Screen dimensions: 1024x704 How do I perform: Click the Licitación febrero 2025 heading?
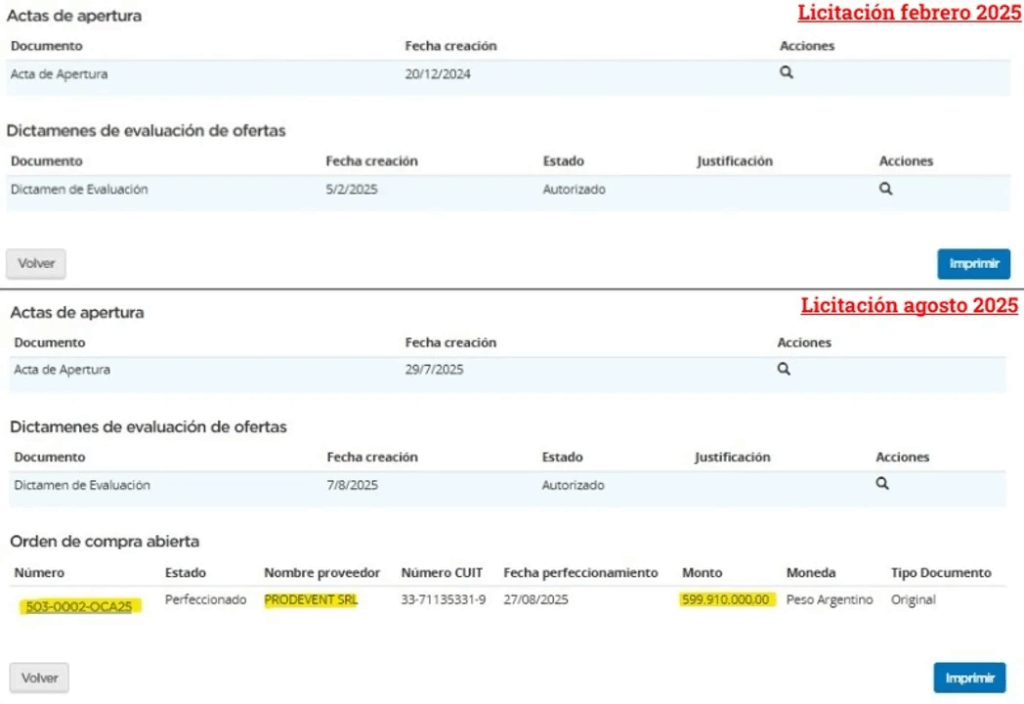908,13
